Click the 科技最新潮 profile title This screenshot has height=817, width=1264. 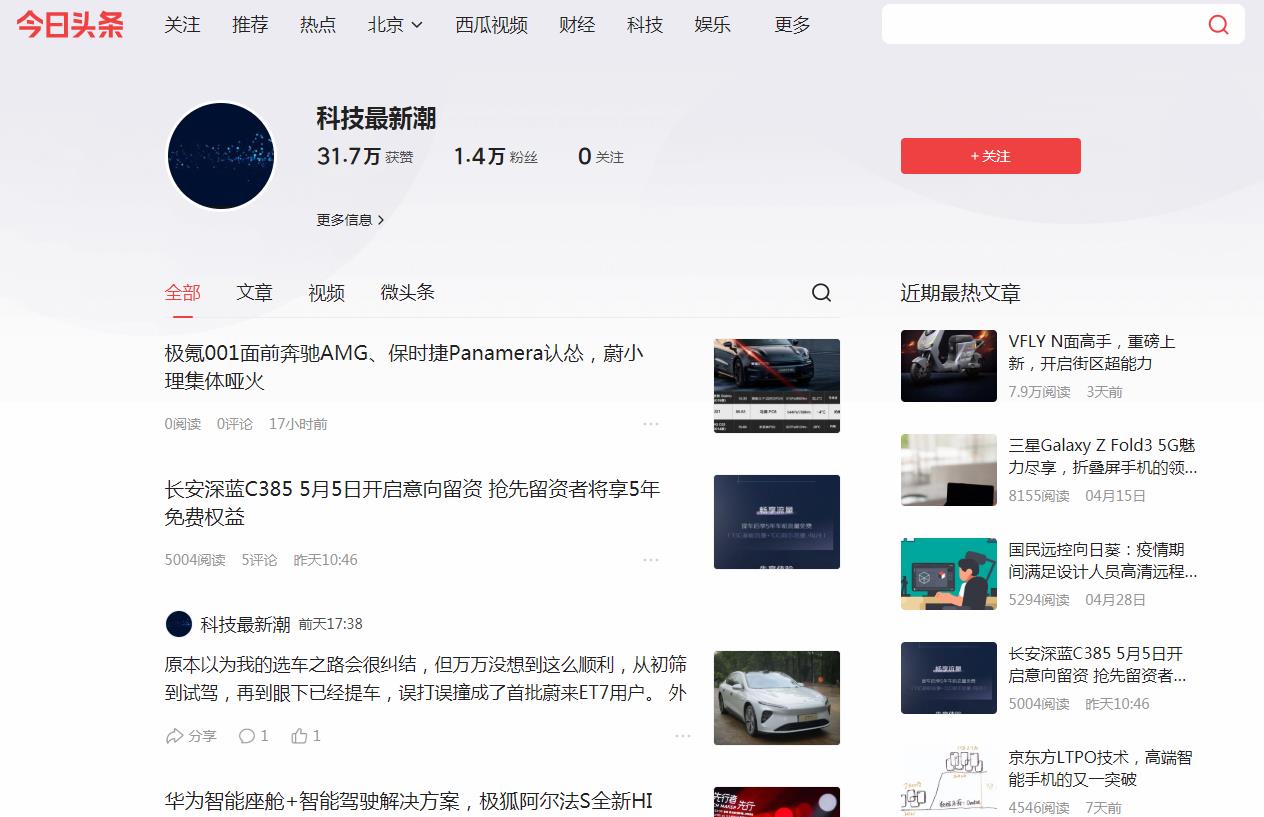click(377, 119)
